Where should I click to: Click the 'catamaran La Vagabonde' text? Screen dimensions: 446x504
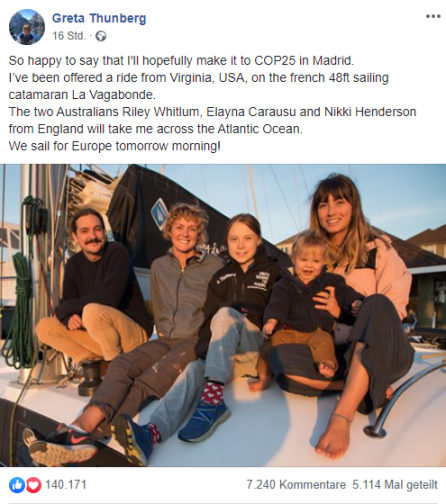point(82,95)
